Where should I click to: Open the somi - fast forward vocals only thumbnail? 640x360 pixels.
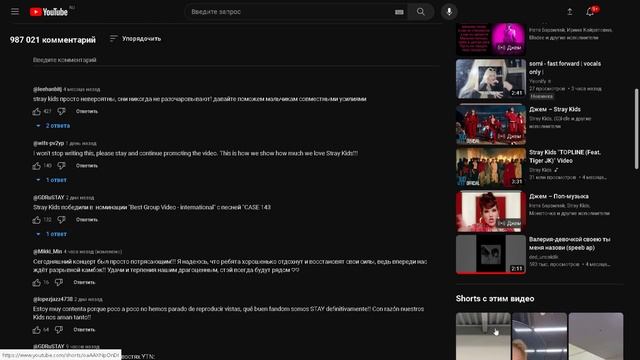[x=491, y=79]
